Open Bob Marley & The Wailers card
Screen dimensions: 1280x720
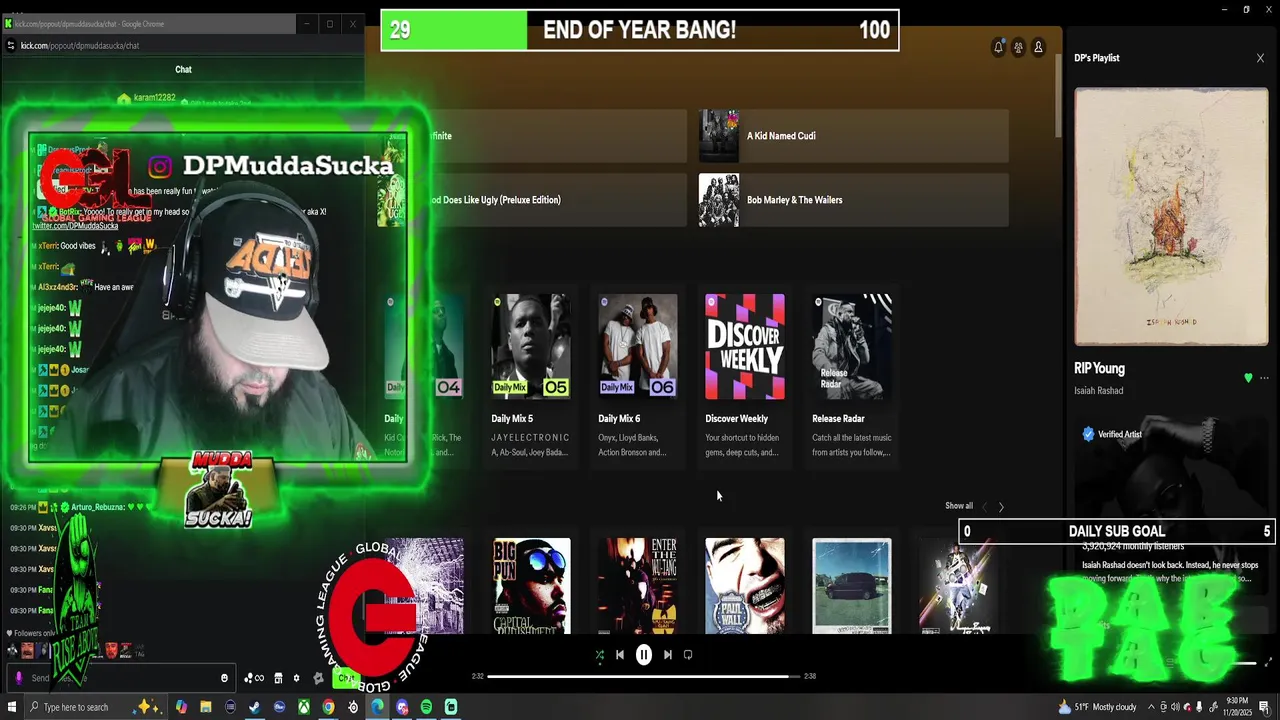point(853,200)
